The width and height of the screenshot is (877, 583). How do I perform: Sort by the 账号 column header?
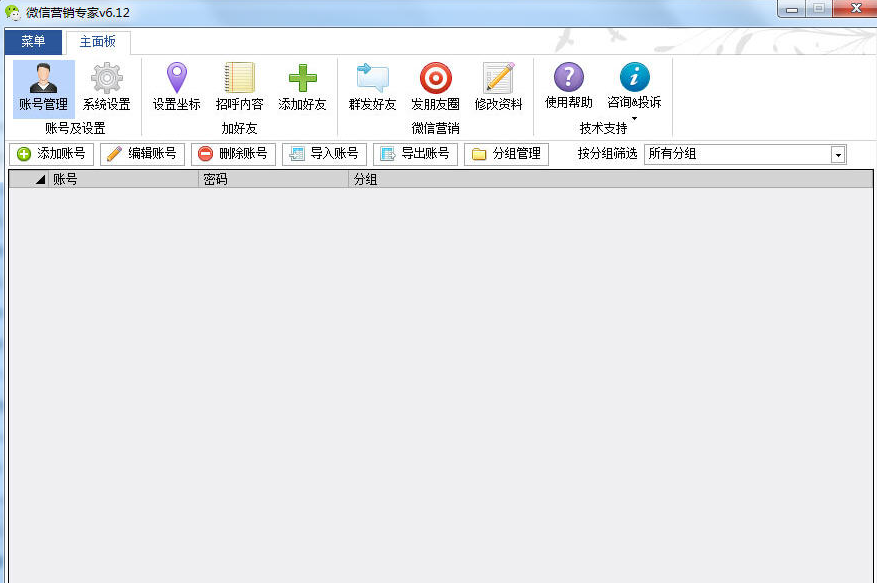(123, 179)
